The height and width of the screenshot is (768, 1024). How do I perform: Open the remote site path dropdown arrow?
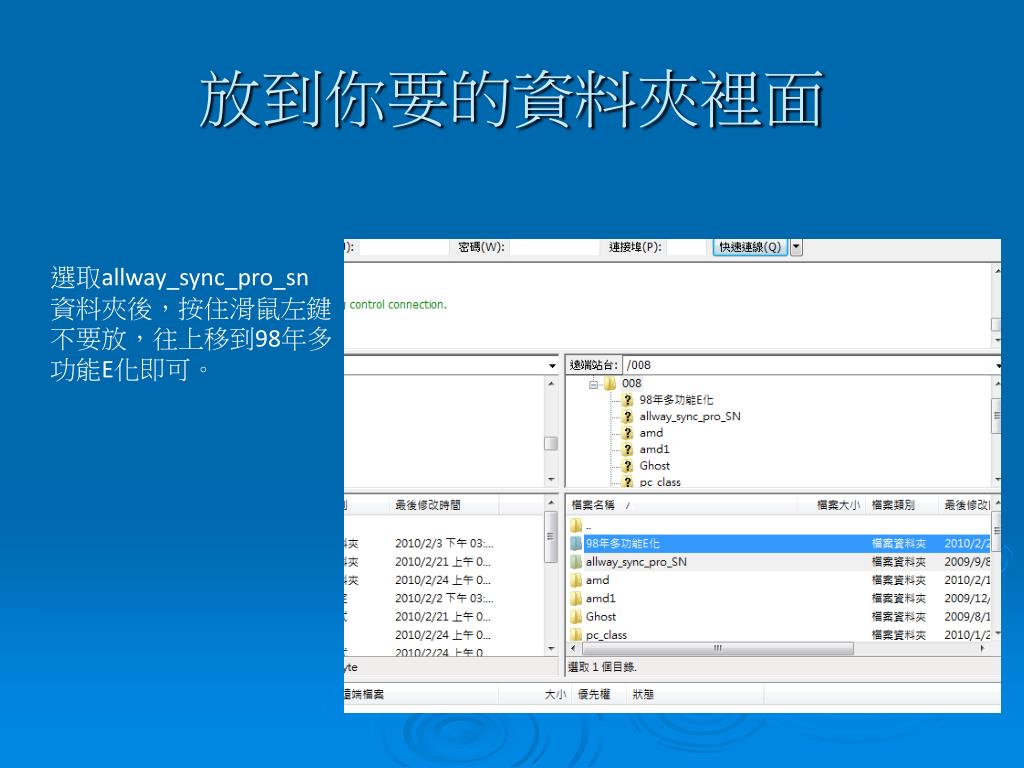coord(998,366)
